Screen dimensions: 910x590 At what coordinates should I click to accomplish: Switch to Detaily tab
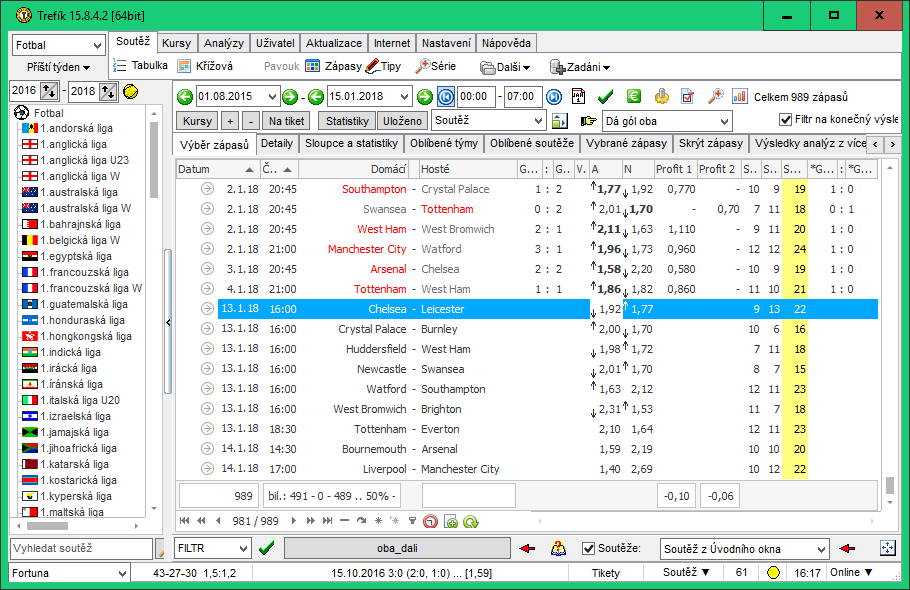[x=277, y=143]
